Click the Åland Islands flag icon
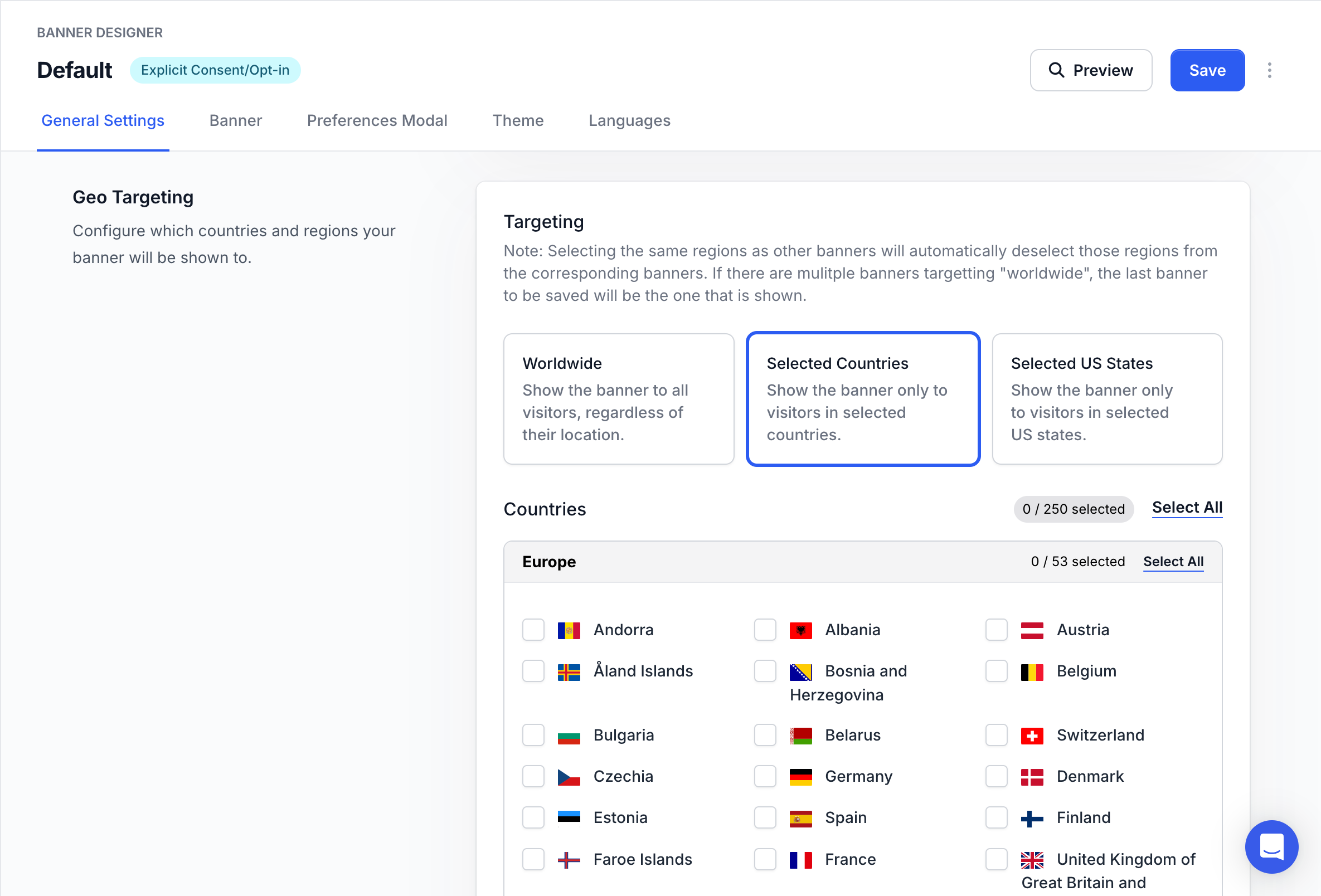Viewport: 1321px width, 896px height. [569, 671]
